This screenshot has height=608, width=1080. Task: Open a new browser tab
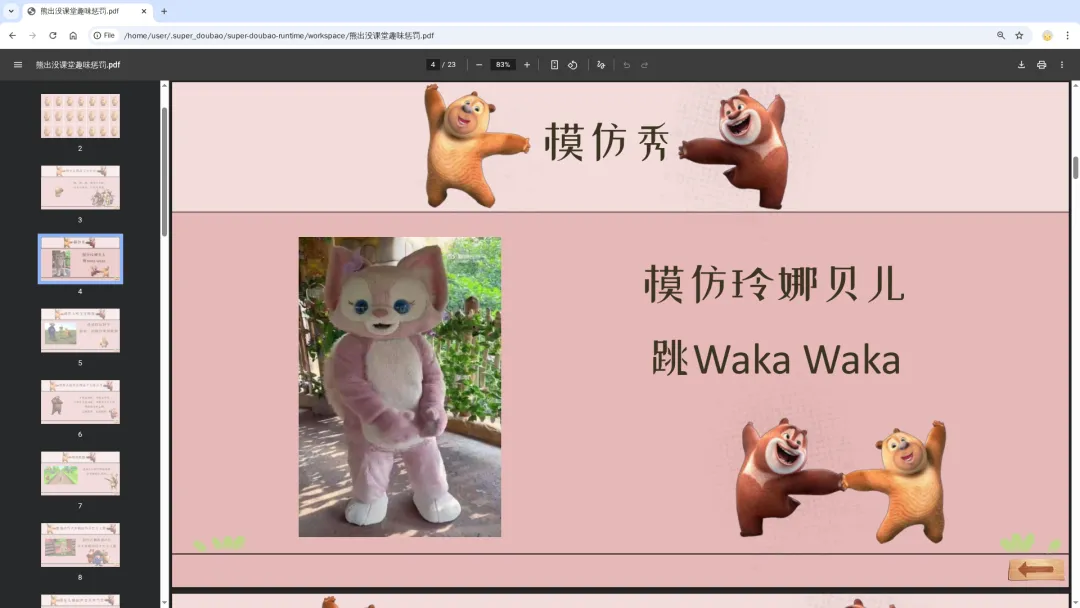pyautogui.click(x=164, y=11)
